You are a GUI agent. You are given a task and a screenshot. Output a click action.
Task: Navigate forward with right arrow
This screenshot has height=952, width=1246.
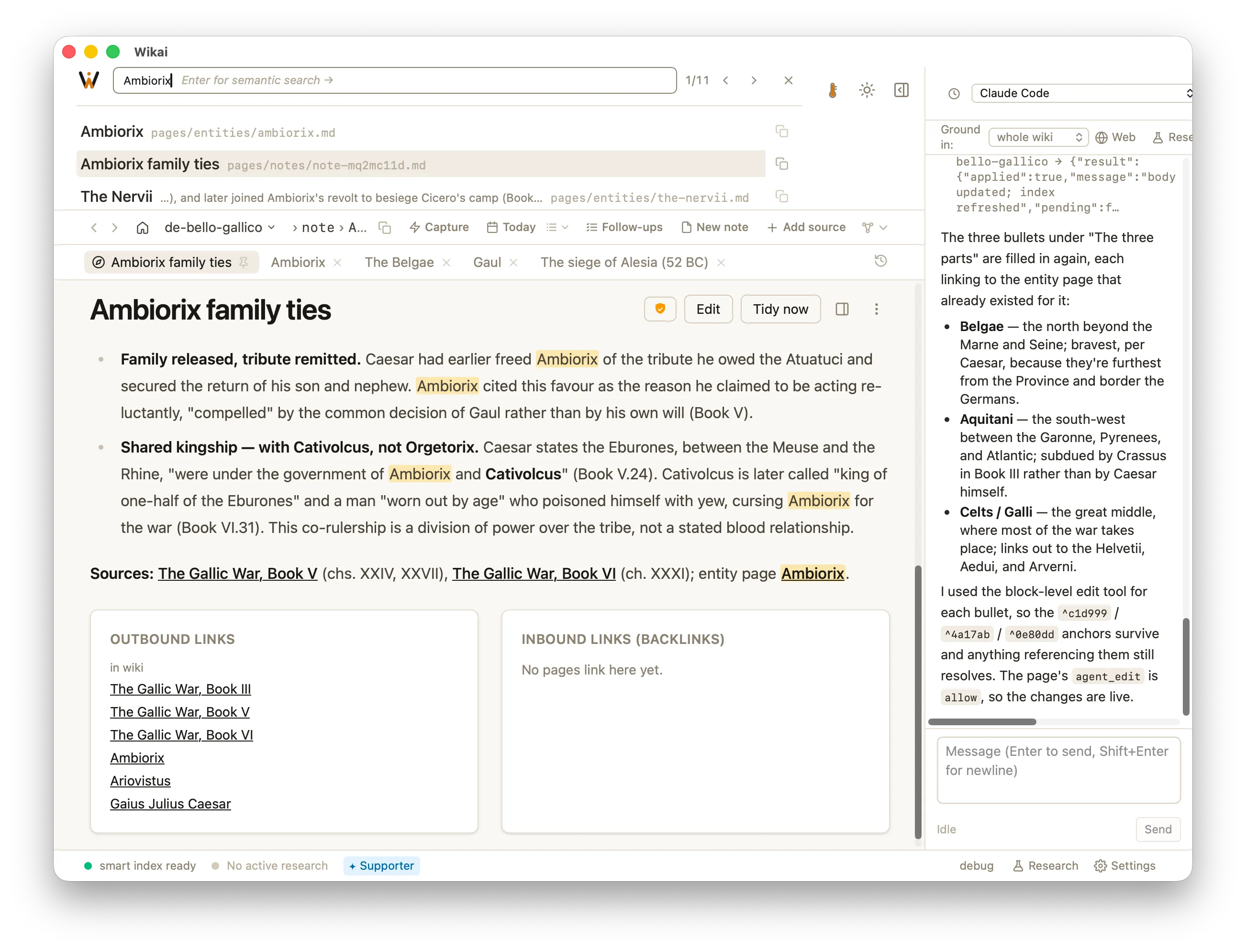tap(115, 228)
